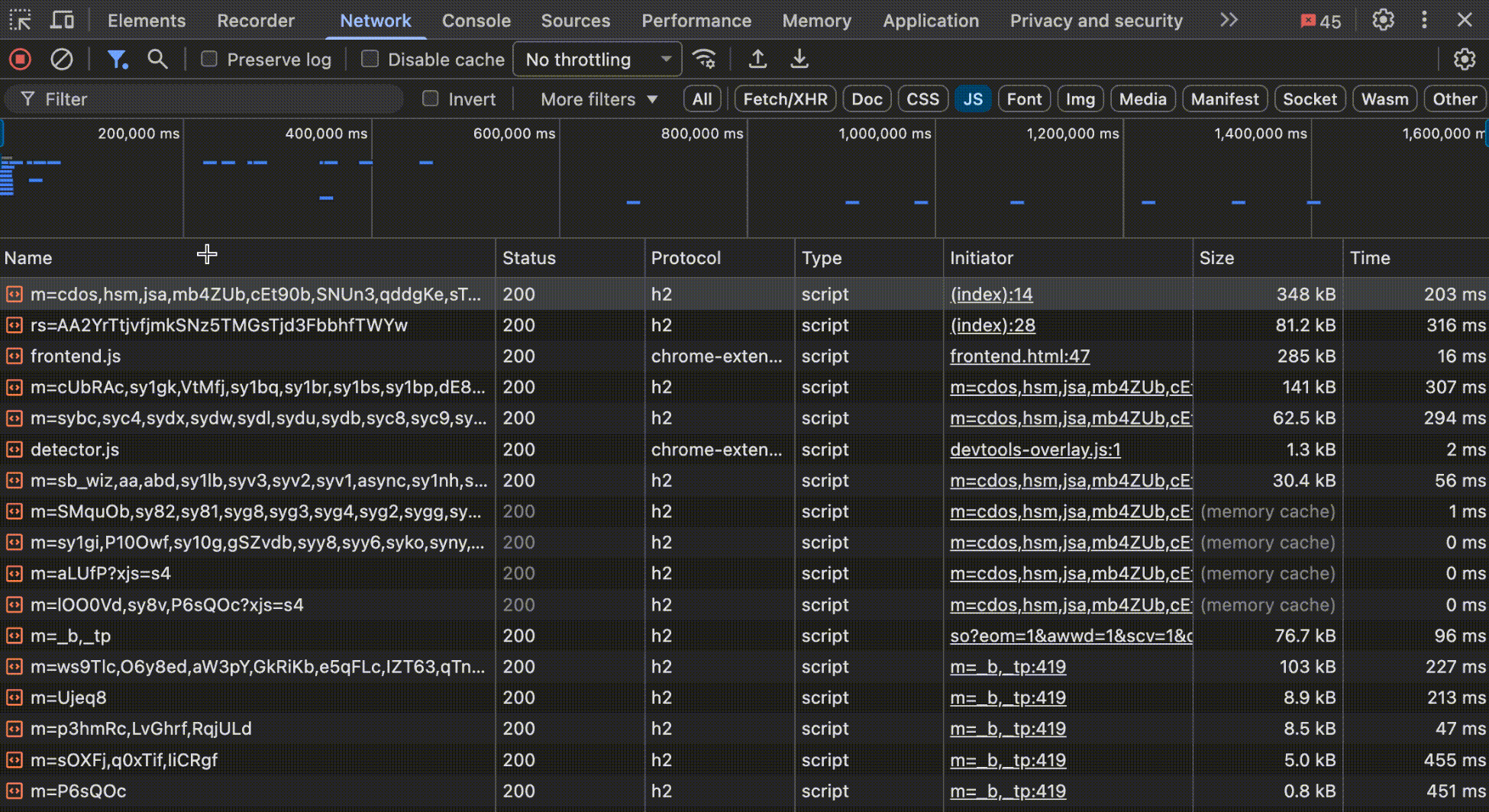The width and height of the screenshot is (1489, 812).
Task: Open DevTools settings gear
Action: 1383,21
